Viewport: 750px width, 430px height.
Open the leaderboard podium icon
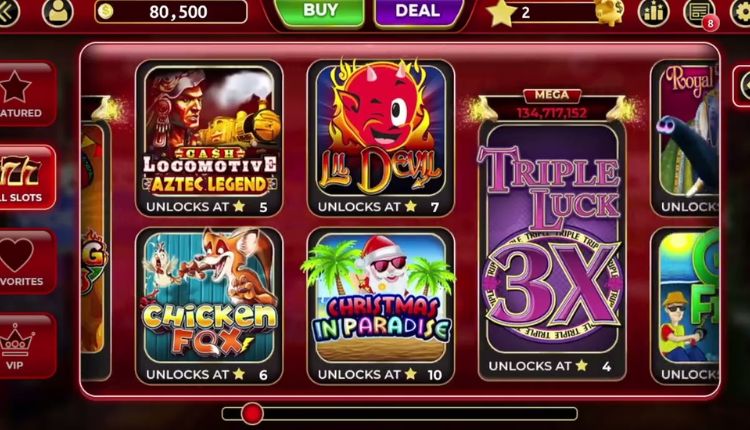click(x=653, y=11)
